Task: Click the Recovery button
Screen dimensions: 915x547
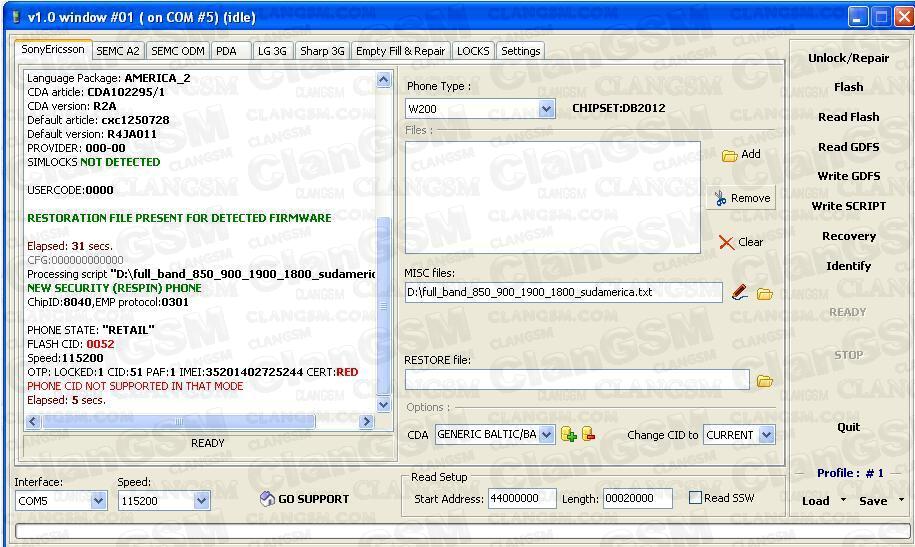Action: coord(848,236)
